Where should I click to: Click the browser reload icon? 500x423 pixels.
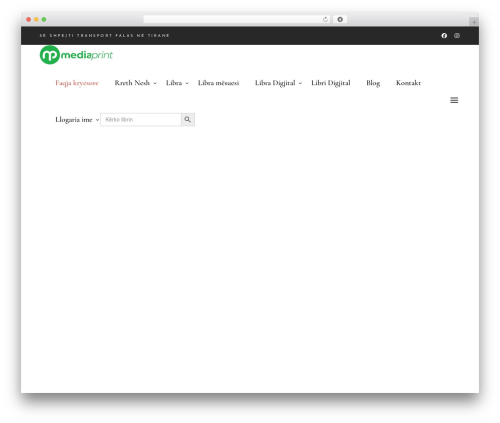(325, 19)
